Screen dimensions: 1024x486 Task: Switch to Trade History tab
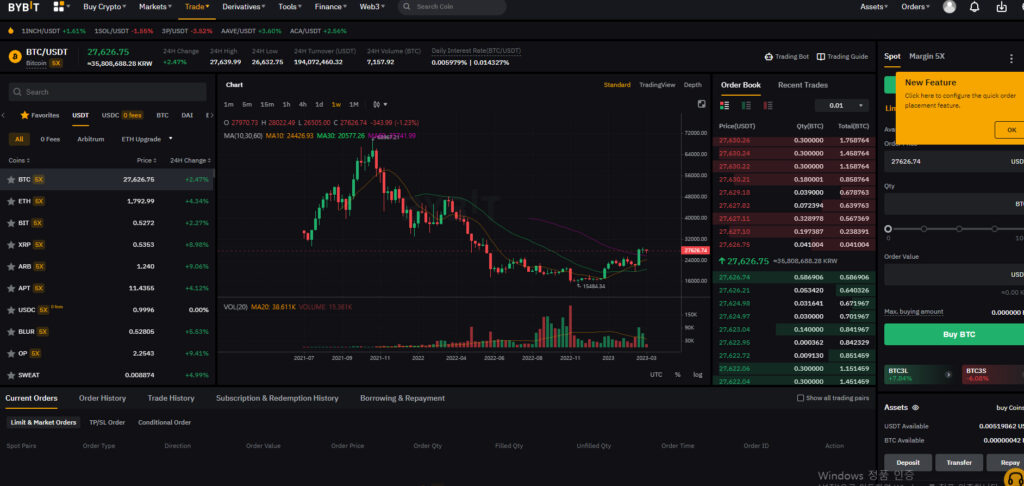[x=170, y=398]
